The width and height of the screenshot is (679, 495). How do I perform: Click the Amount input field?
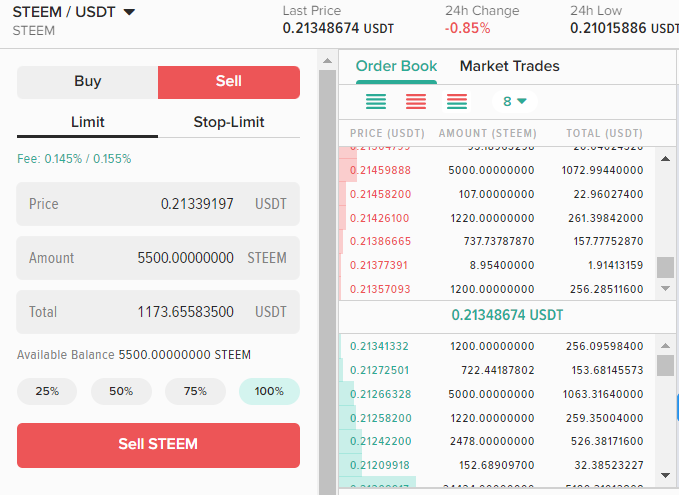(x=158, y=258)
